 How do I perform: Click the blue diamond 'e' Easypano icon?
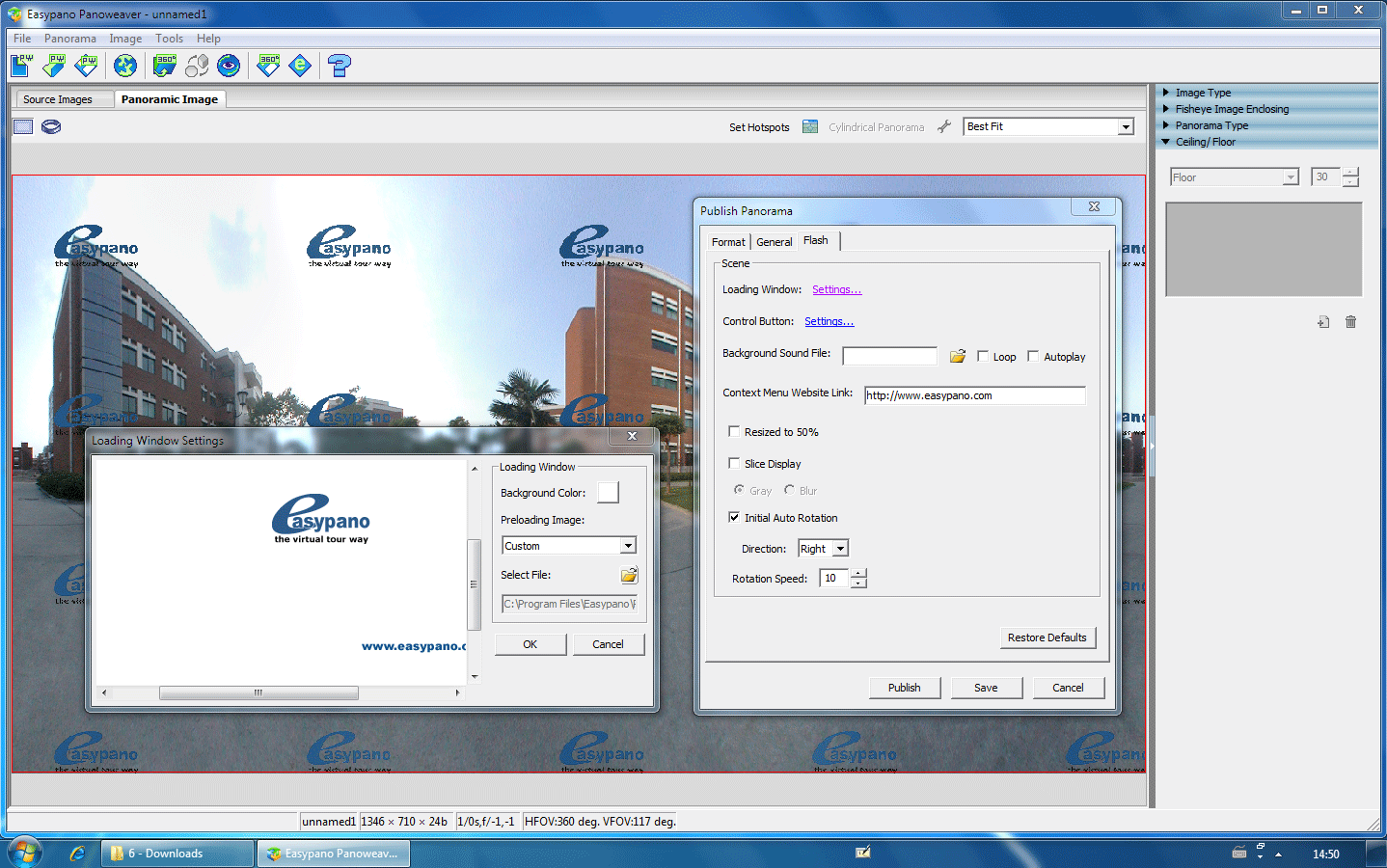click(301, 66)
